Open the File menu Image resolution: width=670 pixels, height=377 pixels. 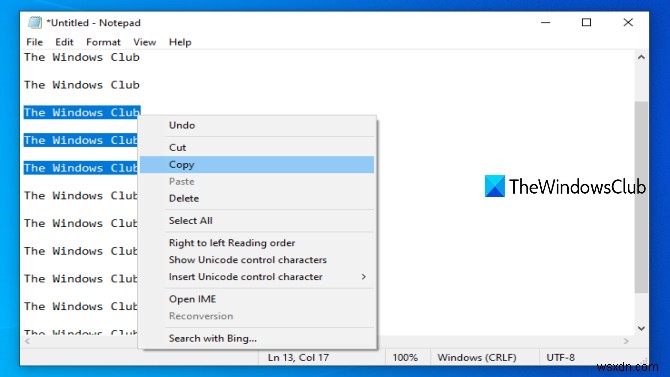click(x=35, y=42)
